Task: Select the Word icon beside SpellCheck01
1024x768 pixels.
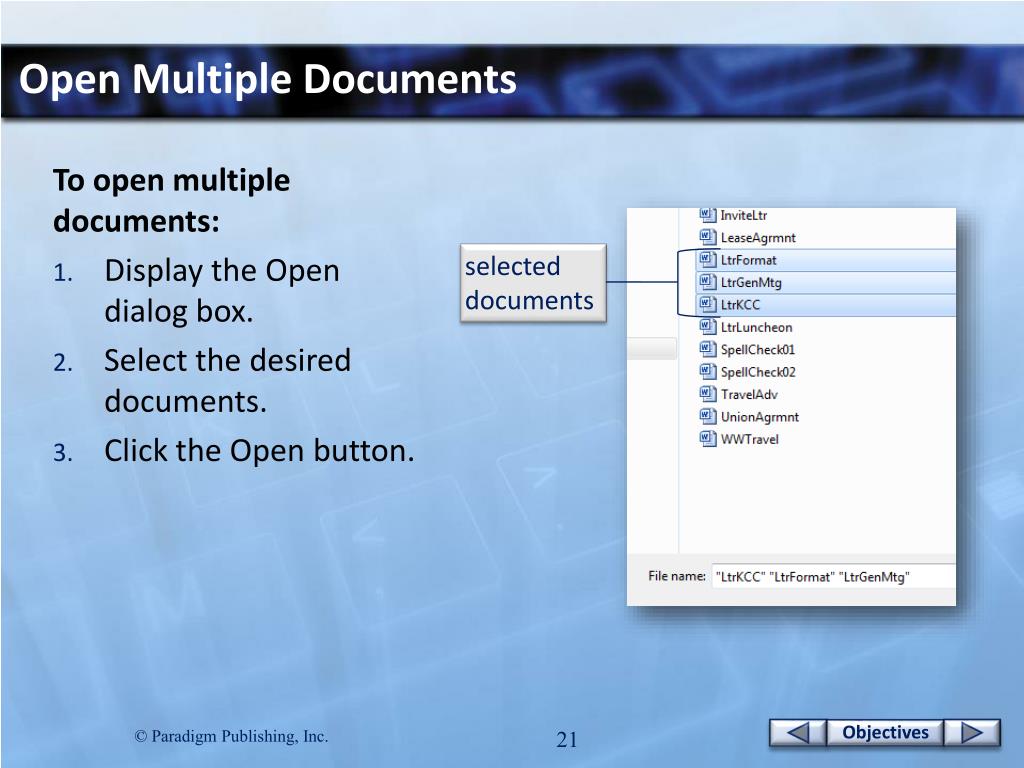Action: [x=707, y=349]
